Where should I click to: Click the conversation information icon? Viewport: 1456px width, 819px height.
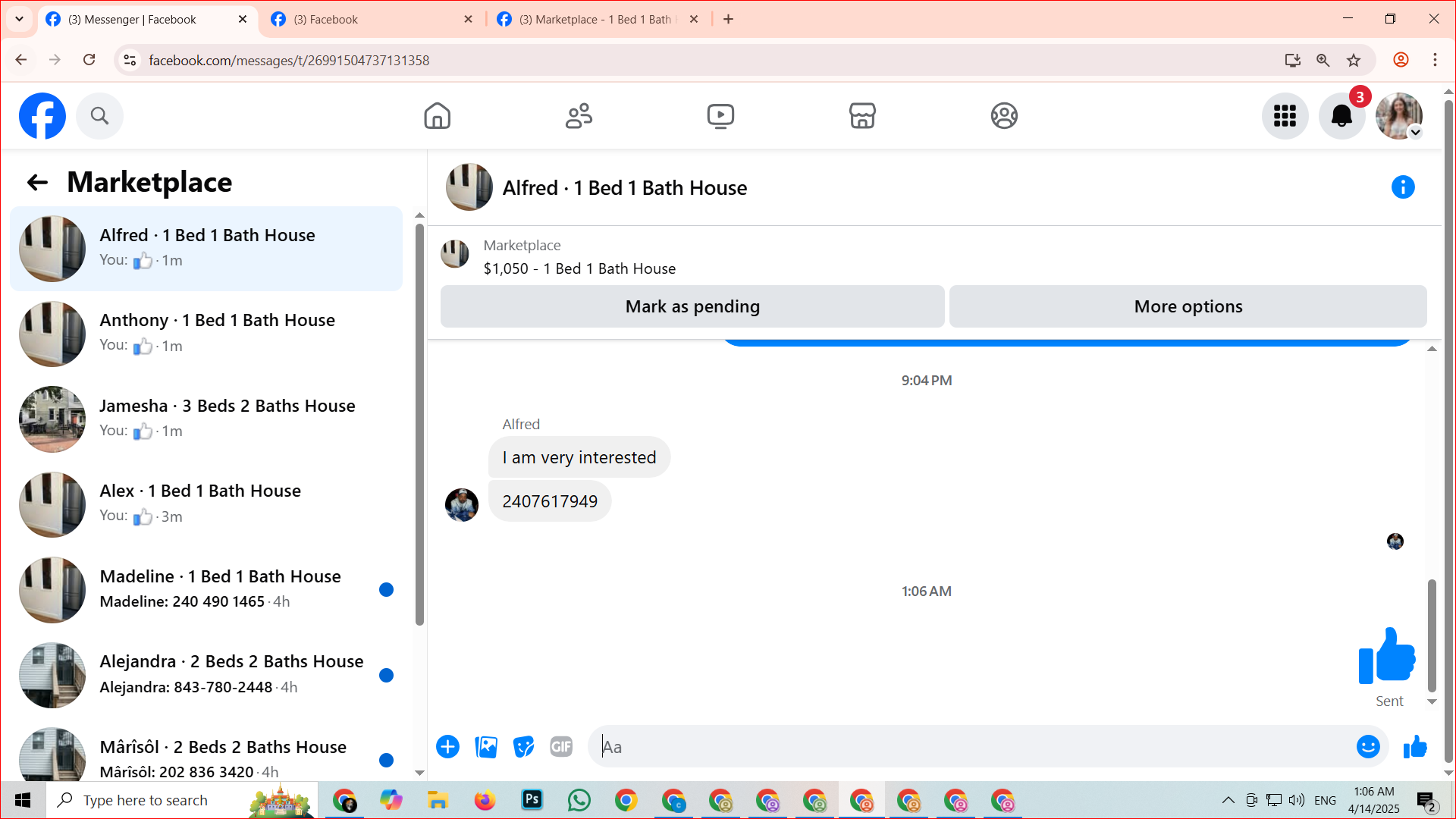click(1403, 187)
